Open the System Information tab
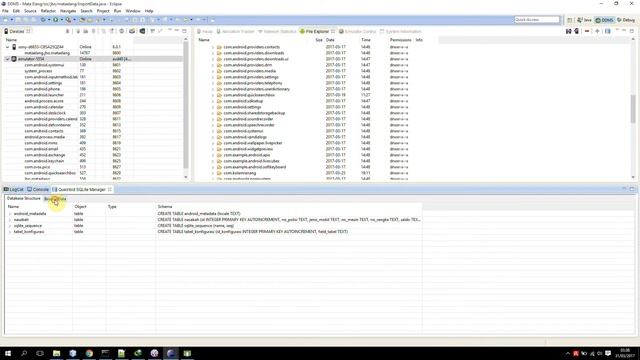This screenshot has height=360, width=640. click(400, 31)
